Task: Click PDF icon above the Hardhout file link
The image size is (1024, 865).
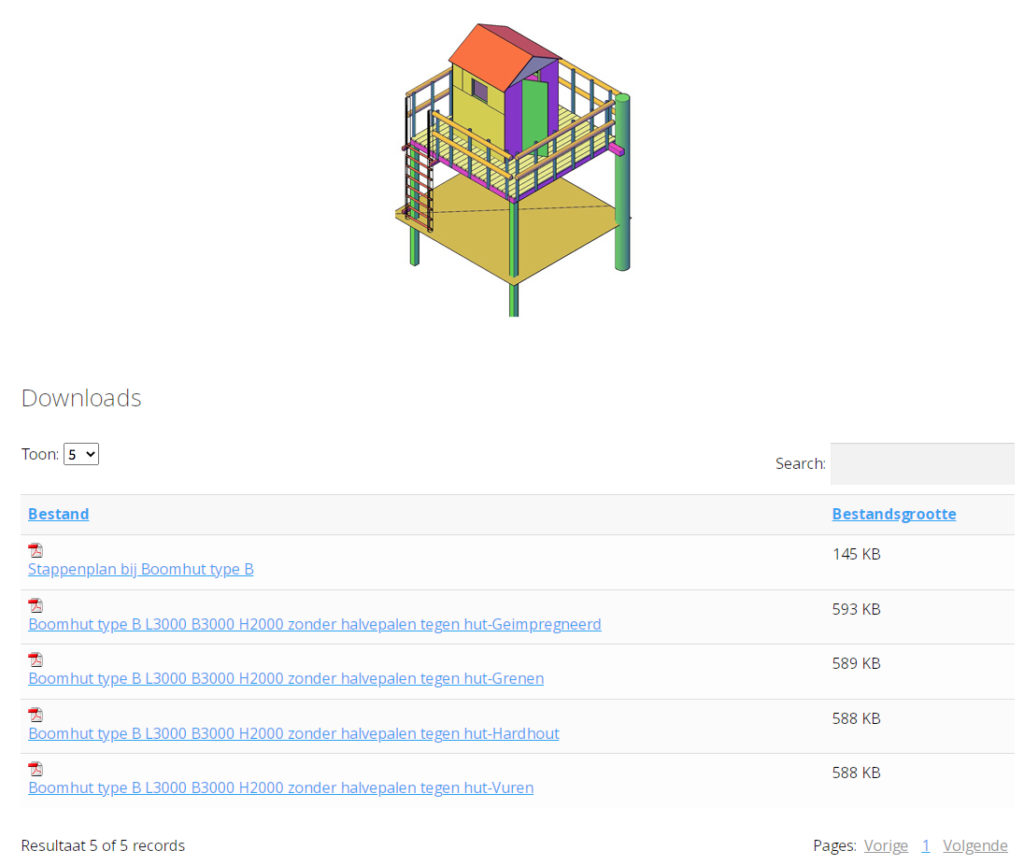Action: click(x=35, y=715)
